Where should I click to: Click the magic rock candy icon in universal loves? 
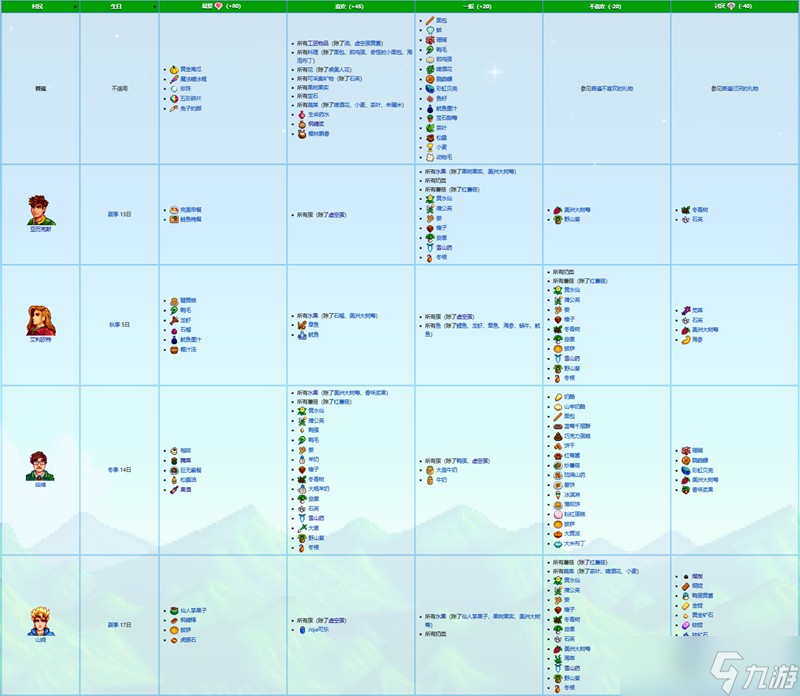174,79
